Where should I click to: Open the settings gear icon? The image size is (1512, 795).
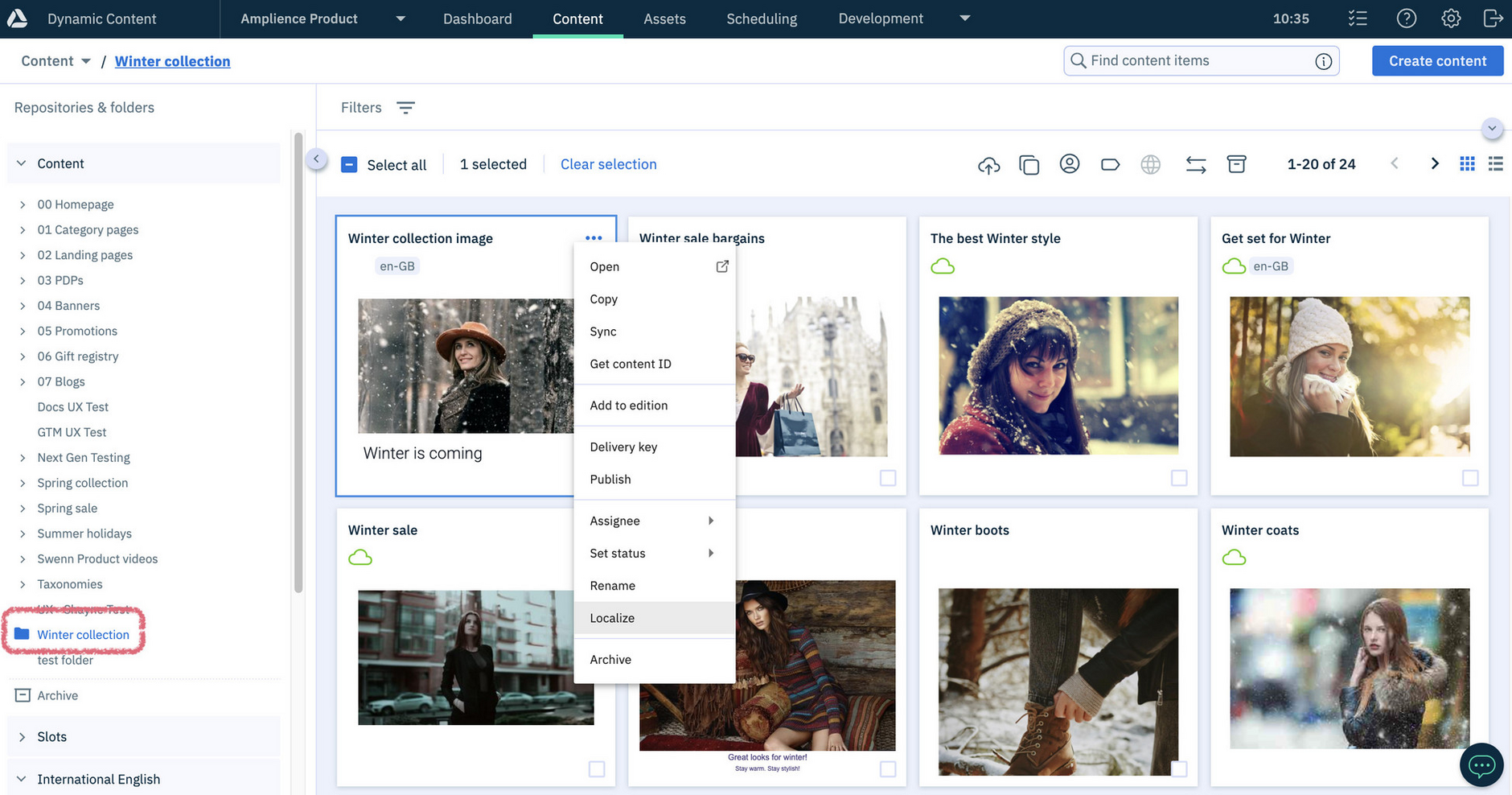1450,19
